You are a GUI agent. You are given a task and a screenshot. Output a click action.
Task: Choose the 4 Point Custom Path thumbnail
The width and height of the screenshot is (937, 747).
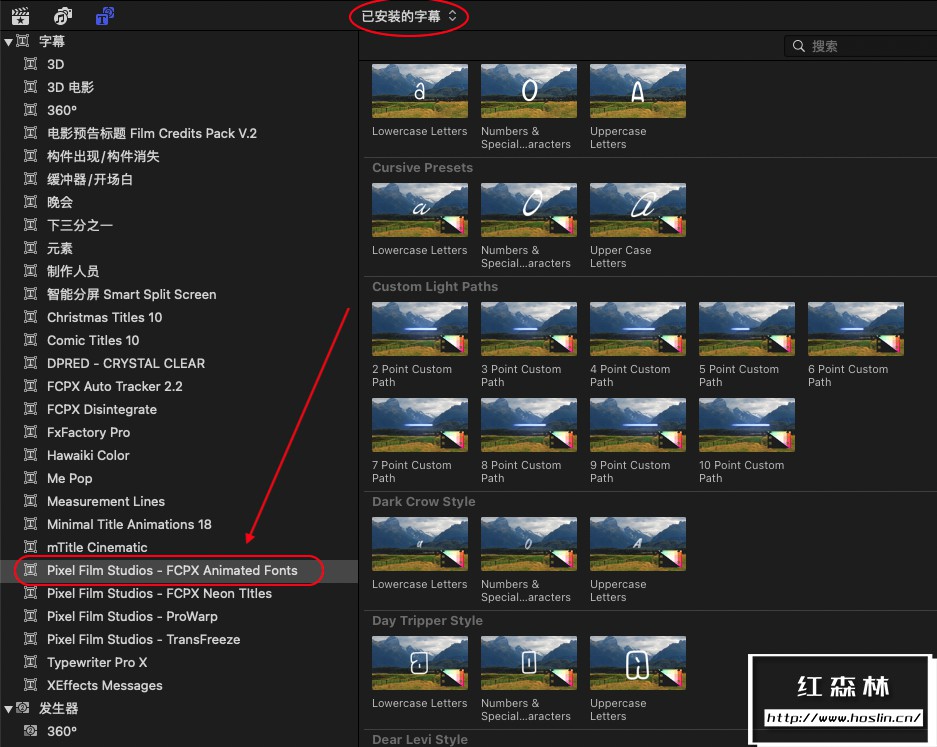[638, 329]
